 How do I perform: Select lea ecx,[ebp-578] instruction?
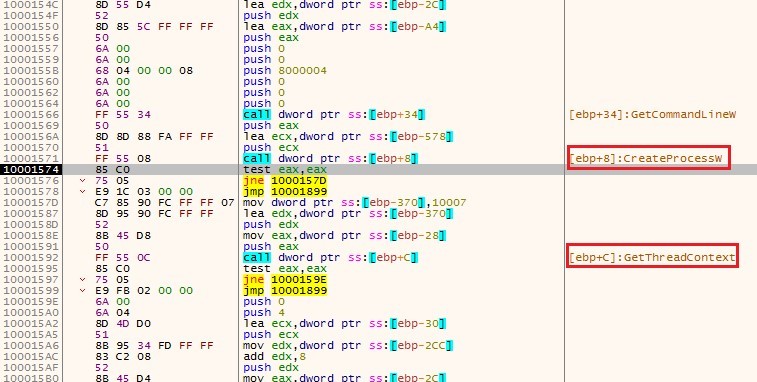tap(349, 137)
